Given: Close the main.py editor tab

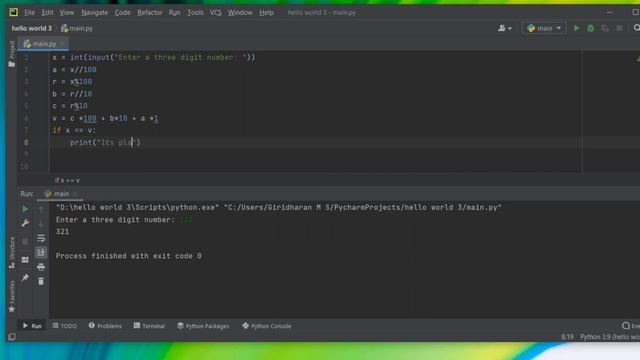Looking at the screenshot, I should tap(63, 44).
